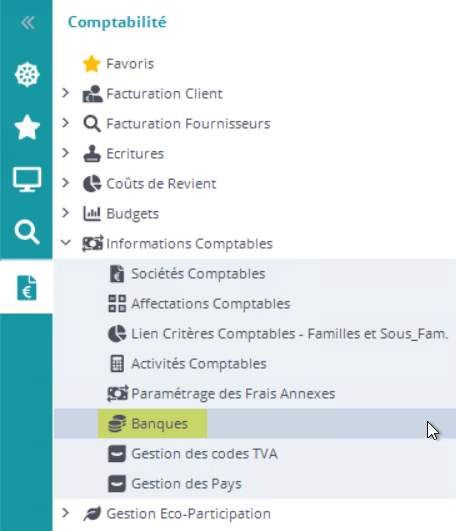This screenshot has width=456, height=531.
Task: Open Paramétrage des Frais Annexes
Action: click(233, 394)
